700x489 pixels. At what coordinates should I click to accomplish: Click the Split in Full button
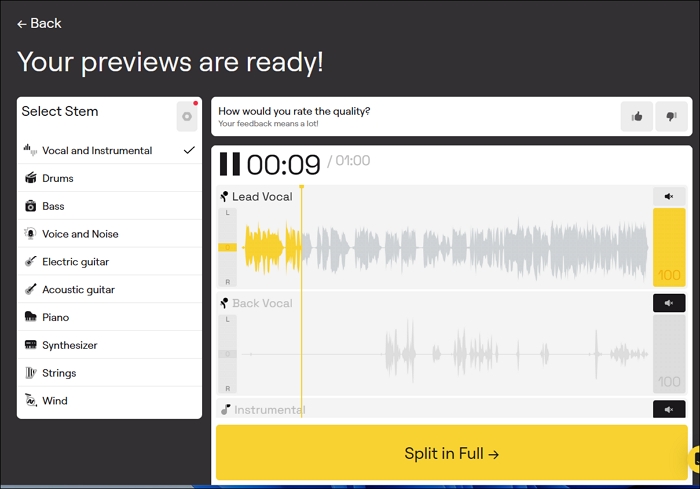[x=451, y=453]
